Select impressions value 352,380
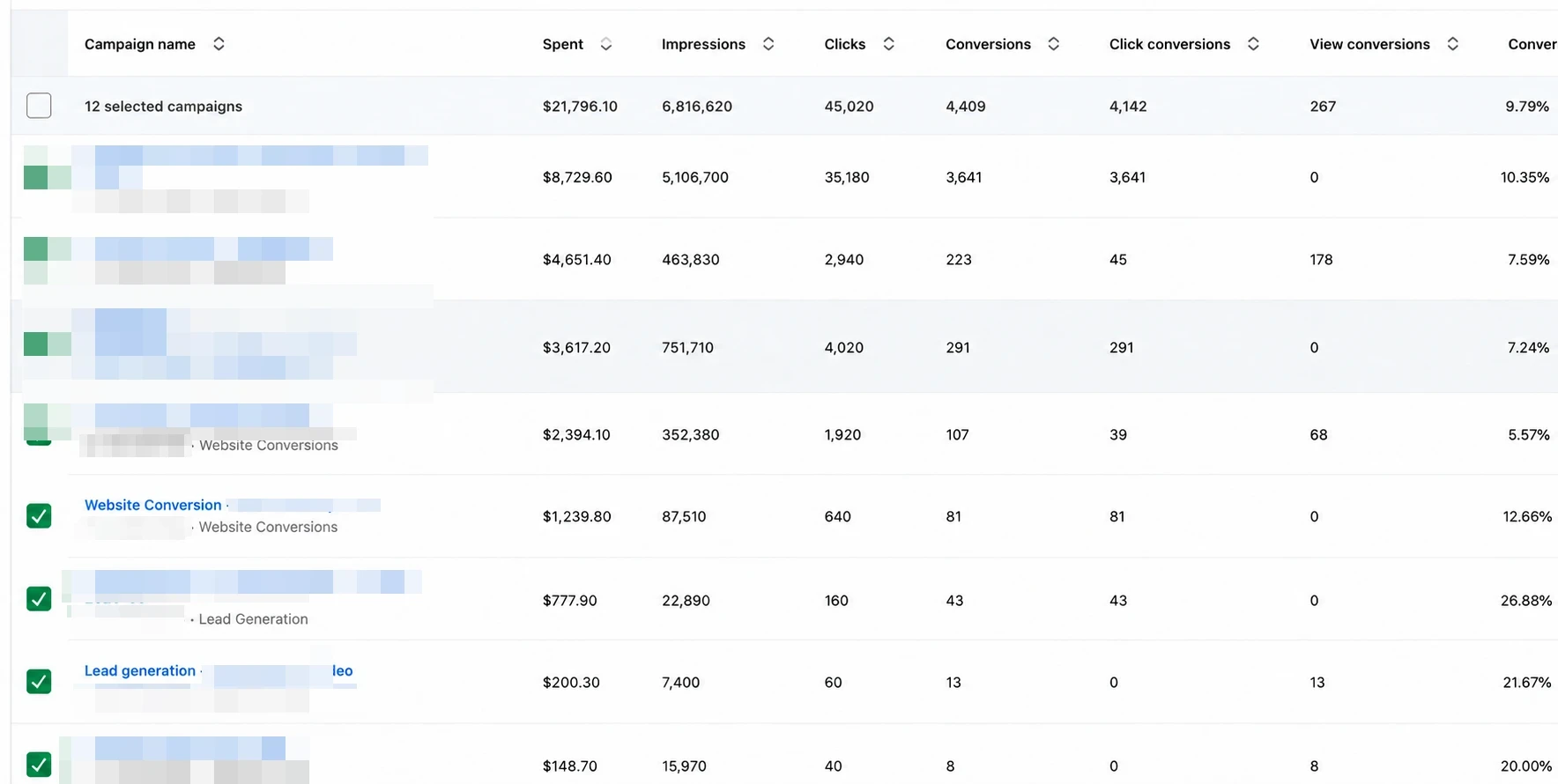The image size is (1558, 784). (691, 434)
